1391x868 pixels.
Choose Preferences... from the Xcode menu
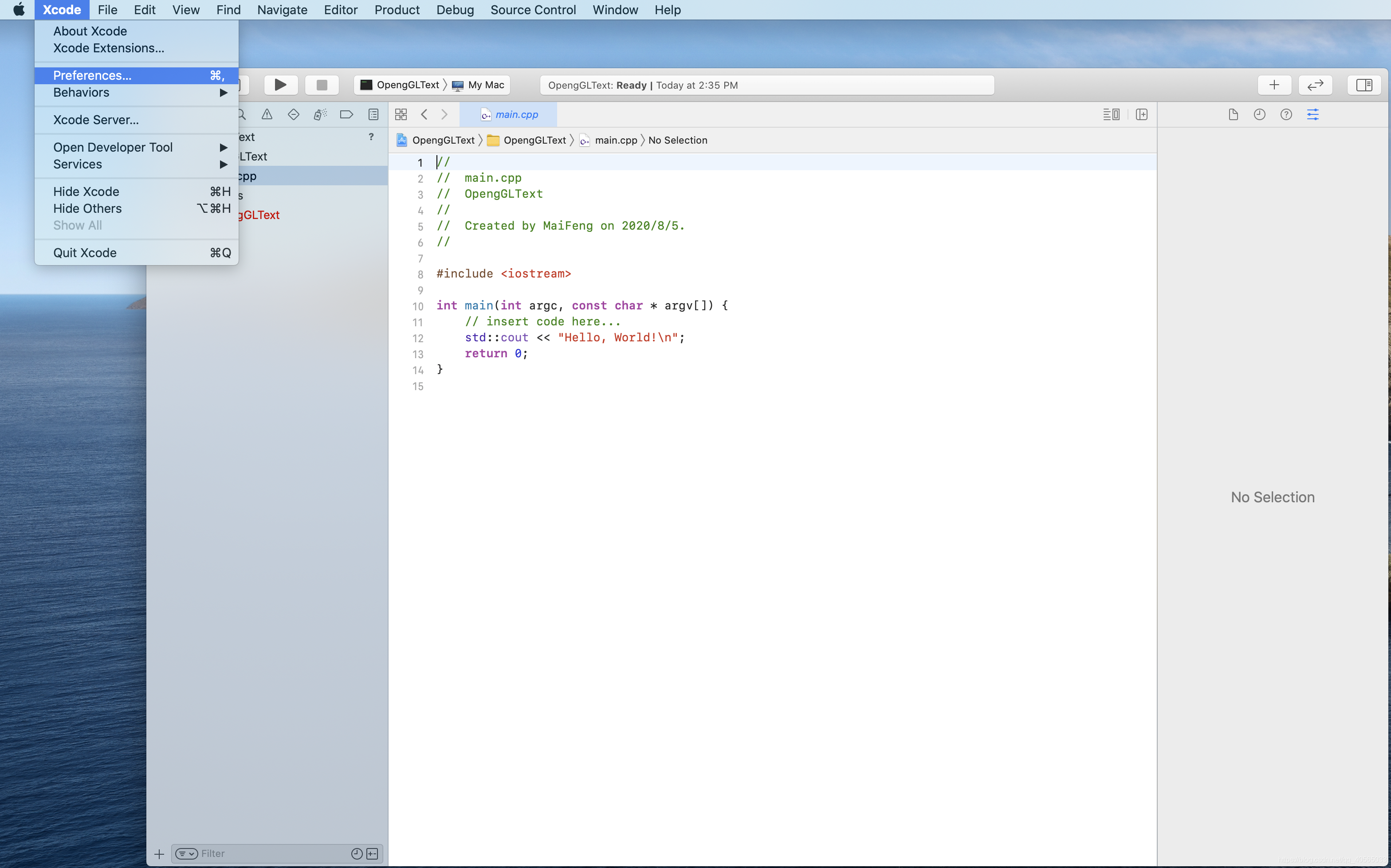[x=92, y=75]
